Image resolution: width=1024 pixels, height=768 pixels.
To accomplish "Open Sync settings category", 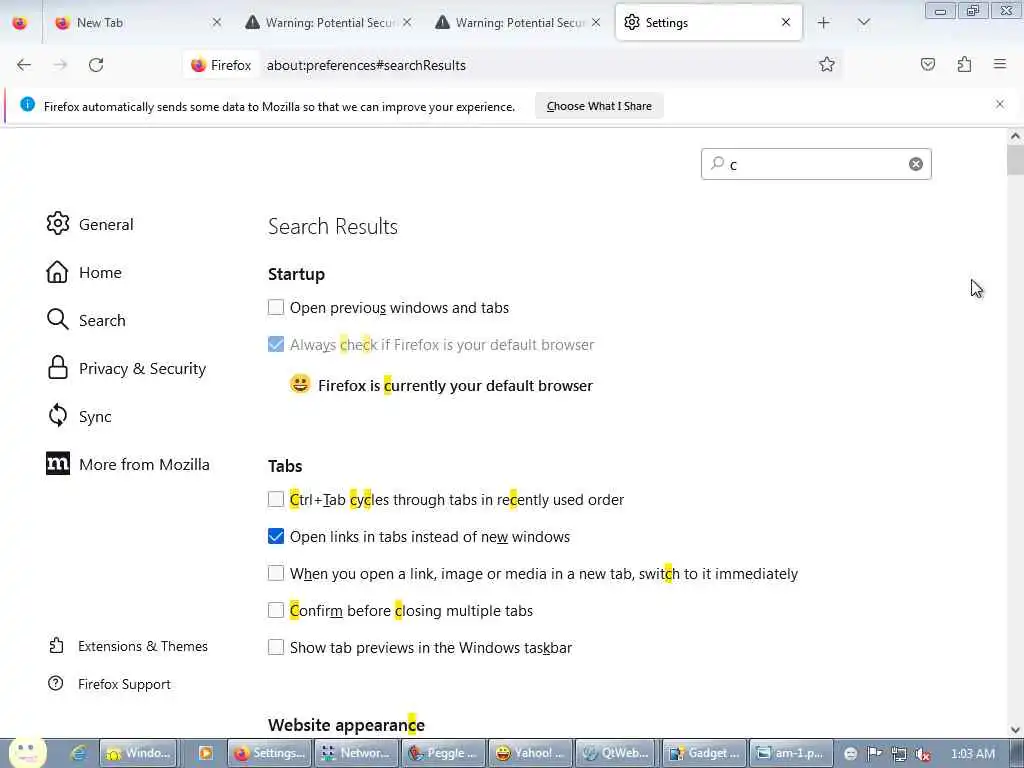I will [79, 416].
